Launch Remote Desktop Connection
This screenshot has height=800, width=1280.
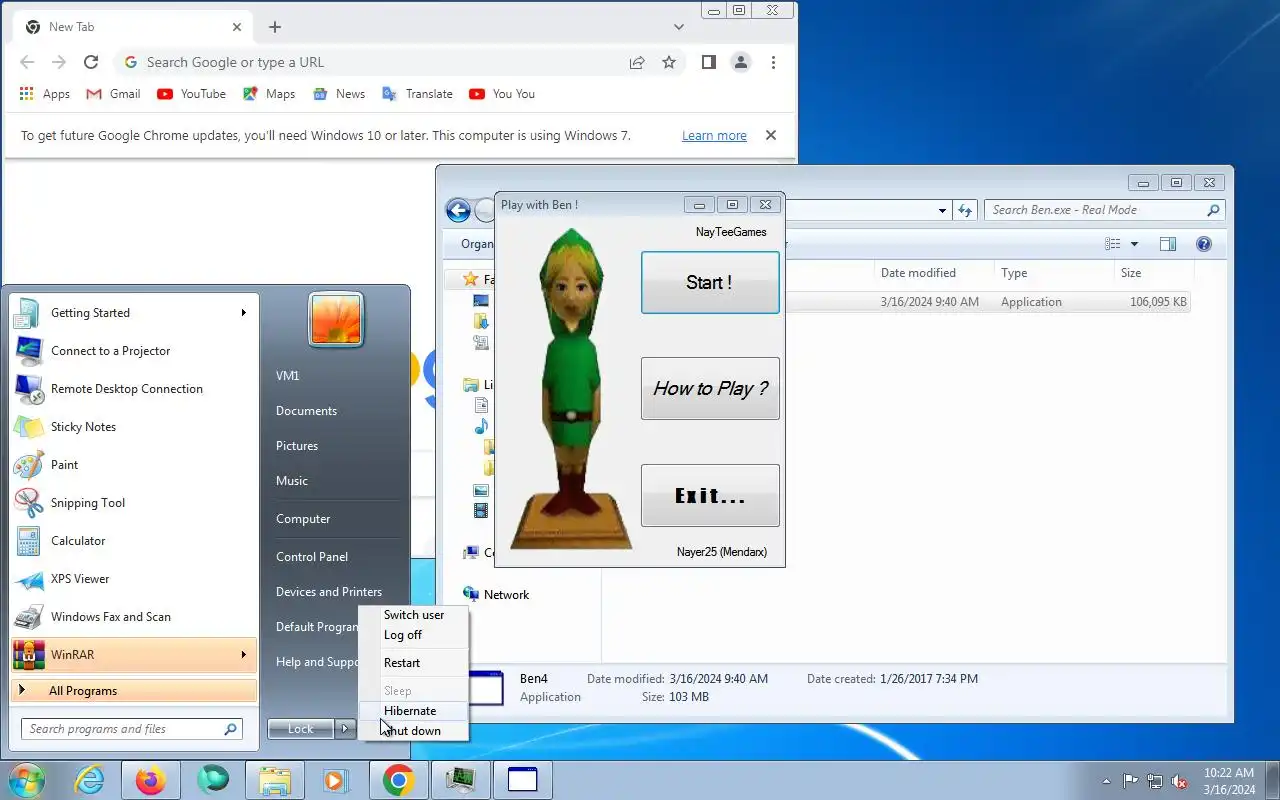134,389
